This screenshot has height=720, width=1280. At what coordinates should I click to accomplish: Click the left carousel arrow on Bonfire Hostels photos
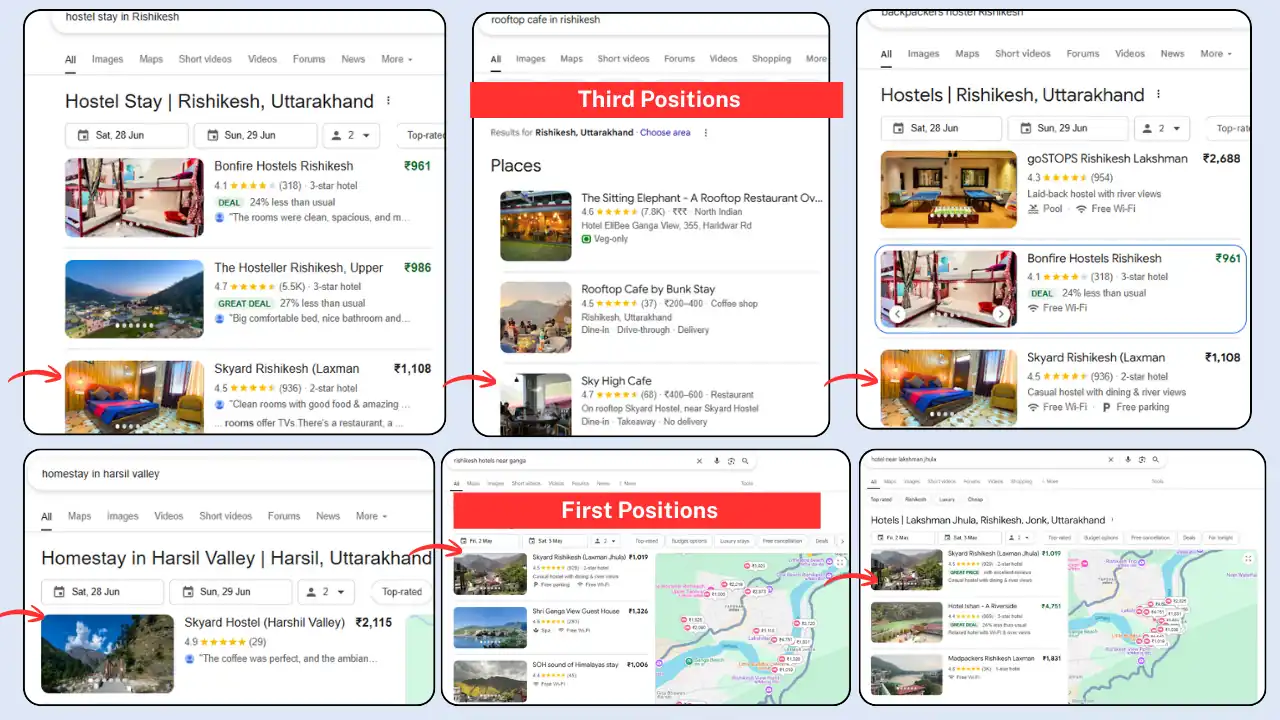coord(897,314)
